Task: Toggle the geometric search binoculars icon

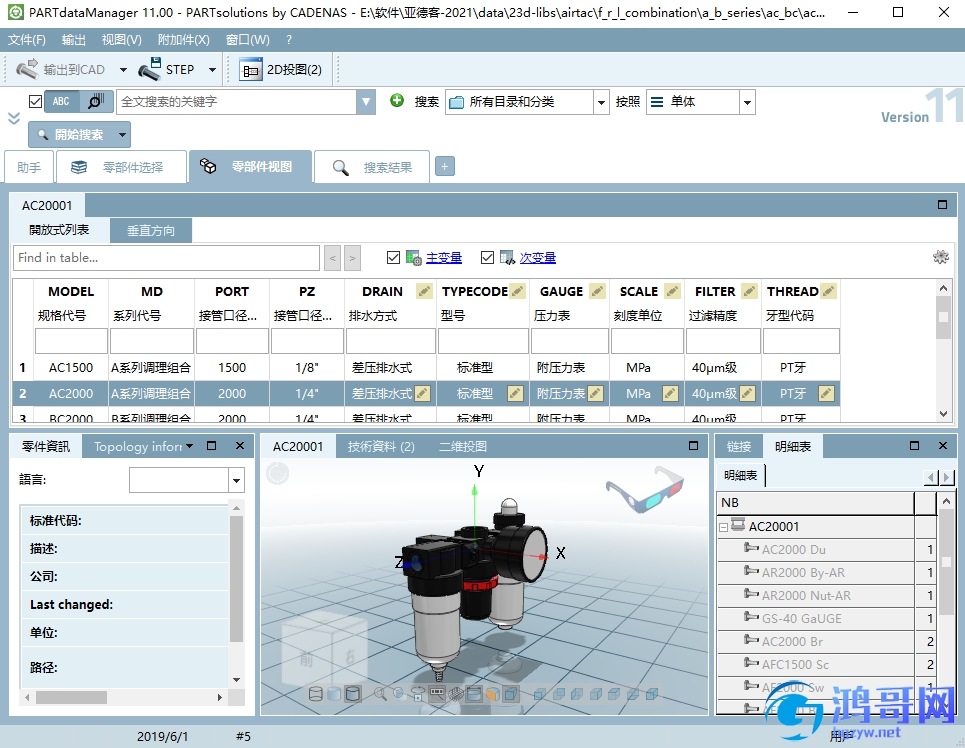Action: pos(97,102)
